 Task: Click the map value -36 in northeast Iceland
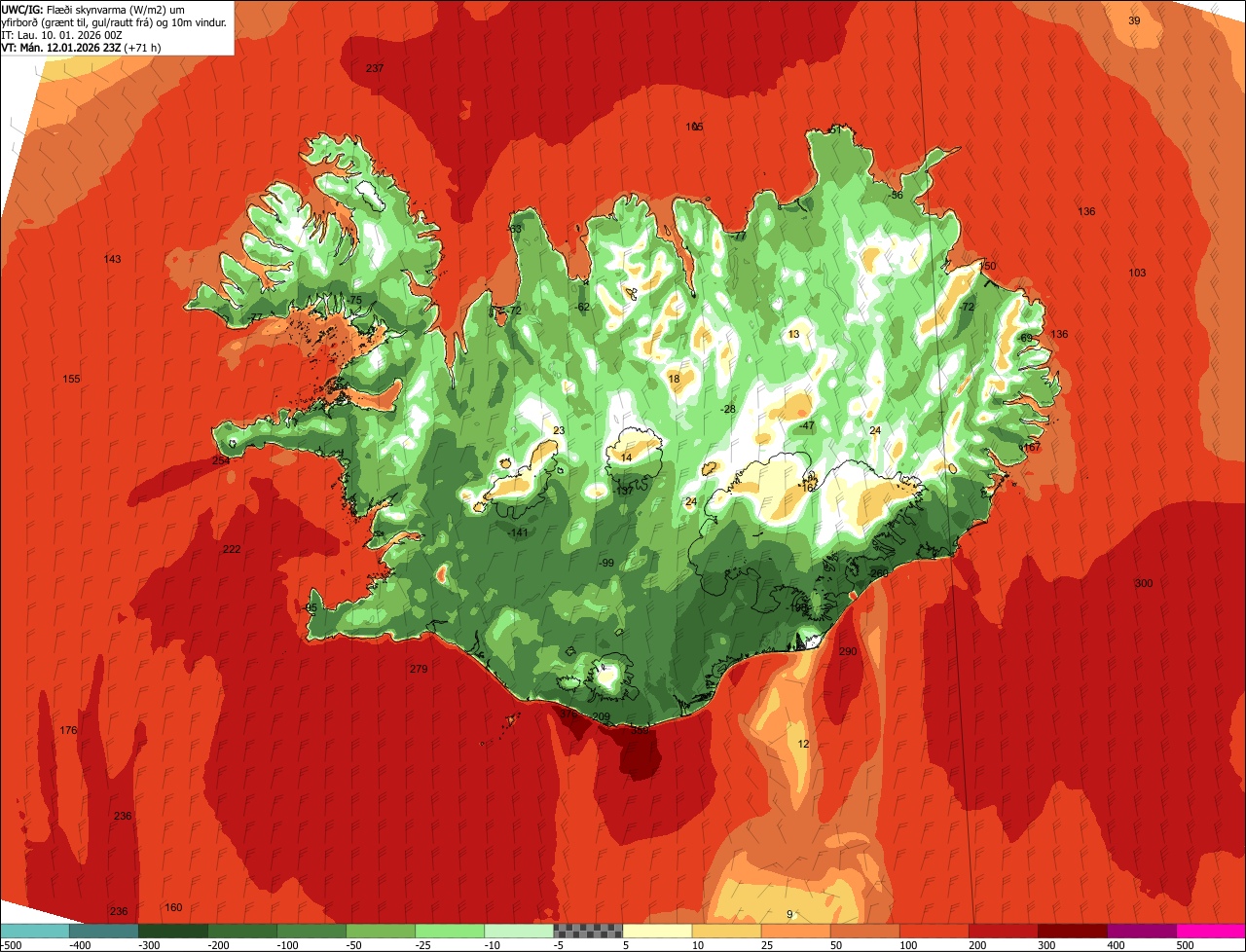(896, 195)
